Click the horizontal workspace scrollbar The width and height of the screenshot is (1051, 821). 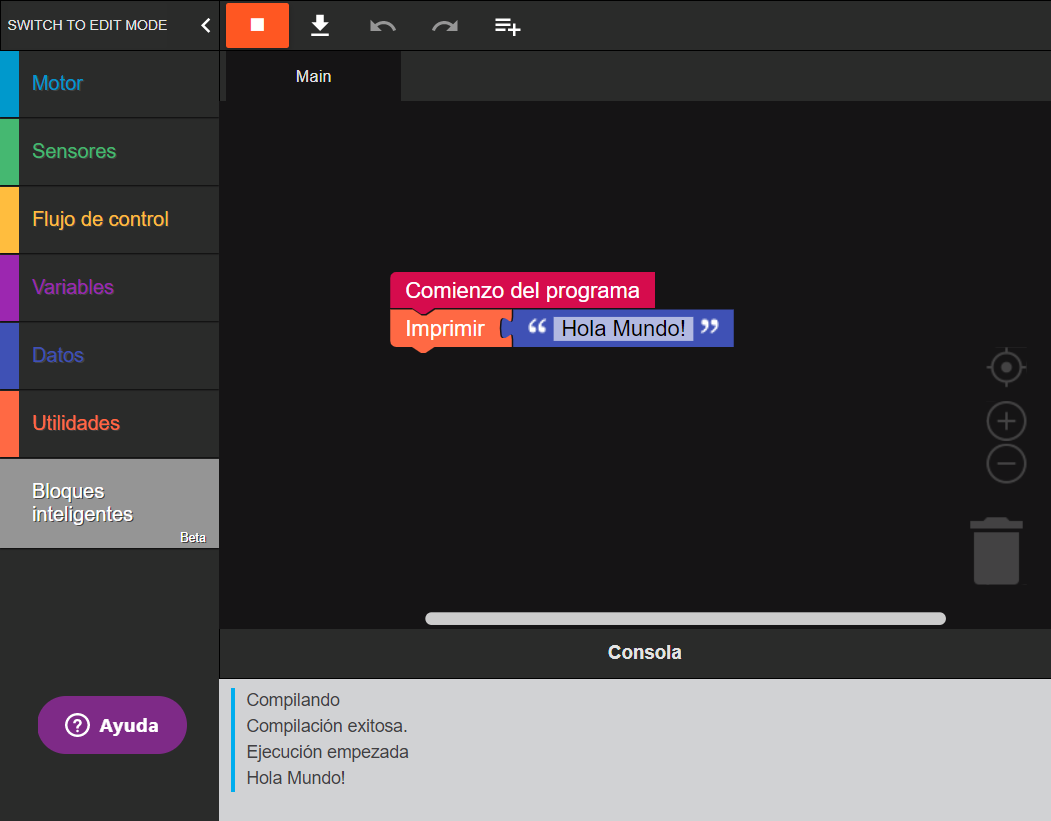tap(685, 619)
